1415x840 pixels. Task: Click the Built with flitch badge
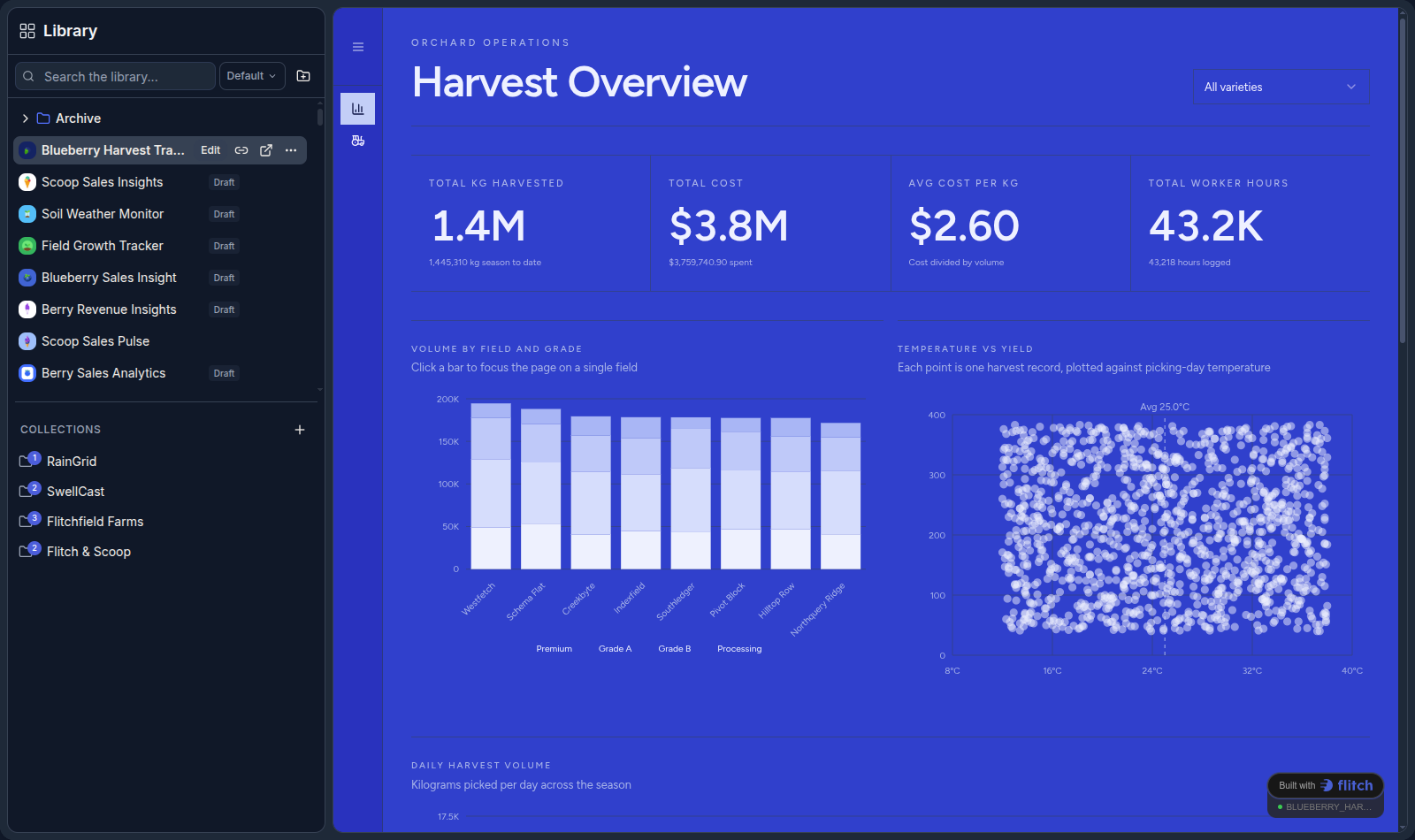1326,785
